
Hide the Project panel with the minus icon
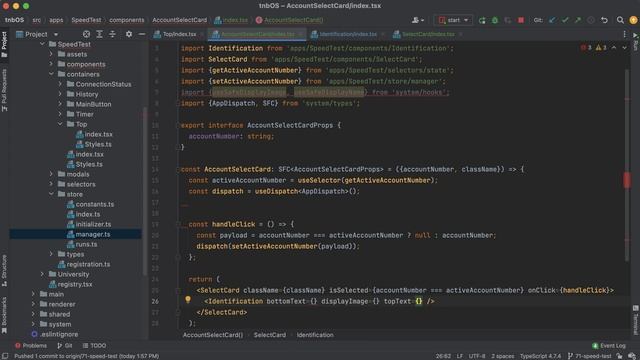point(142,34)
